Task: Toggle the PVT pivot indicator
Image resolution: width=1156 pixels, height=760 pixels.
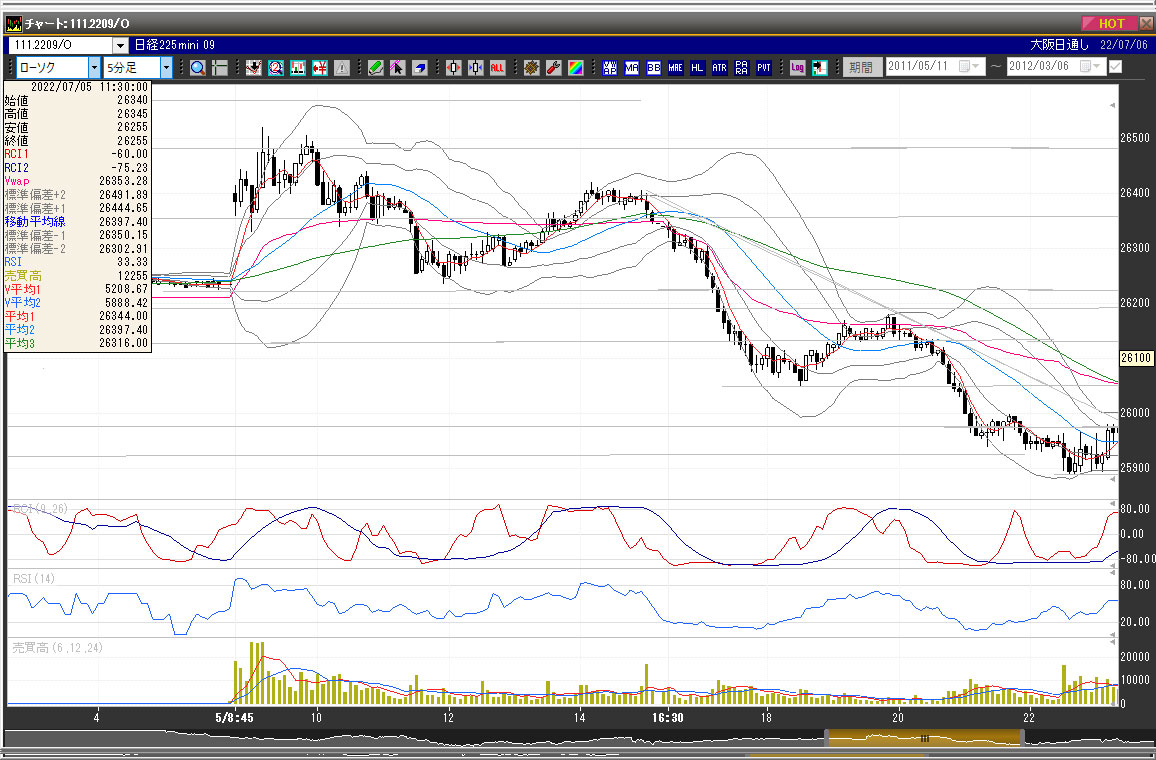Action: point(764,68)
